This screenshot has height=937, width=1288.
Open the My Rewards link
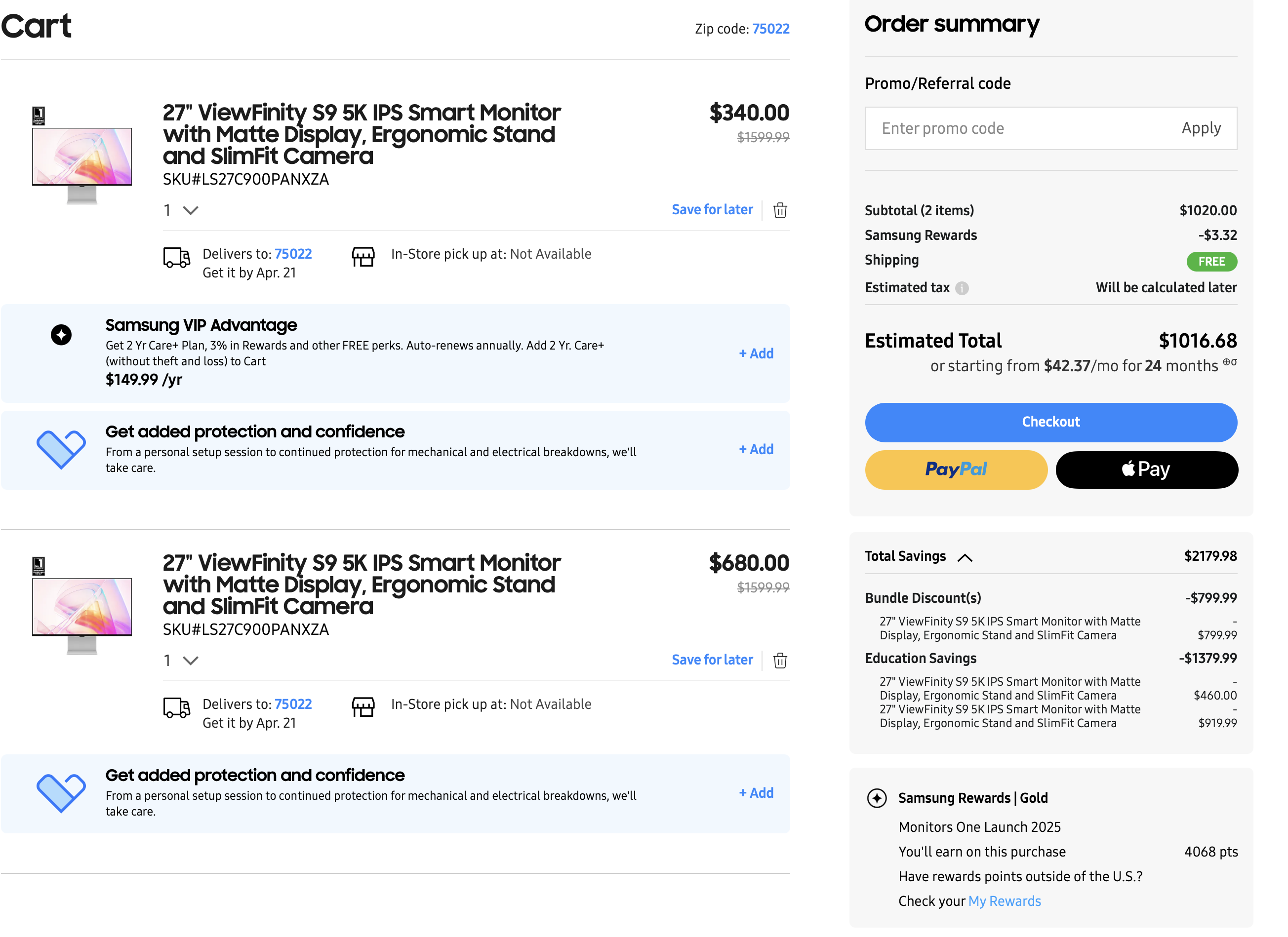click(1004, 901)
